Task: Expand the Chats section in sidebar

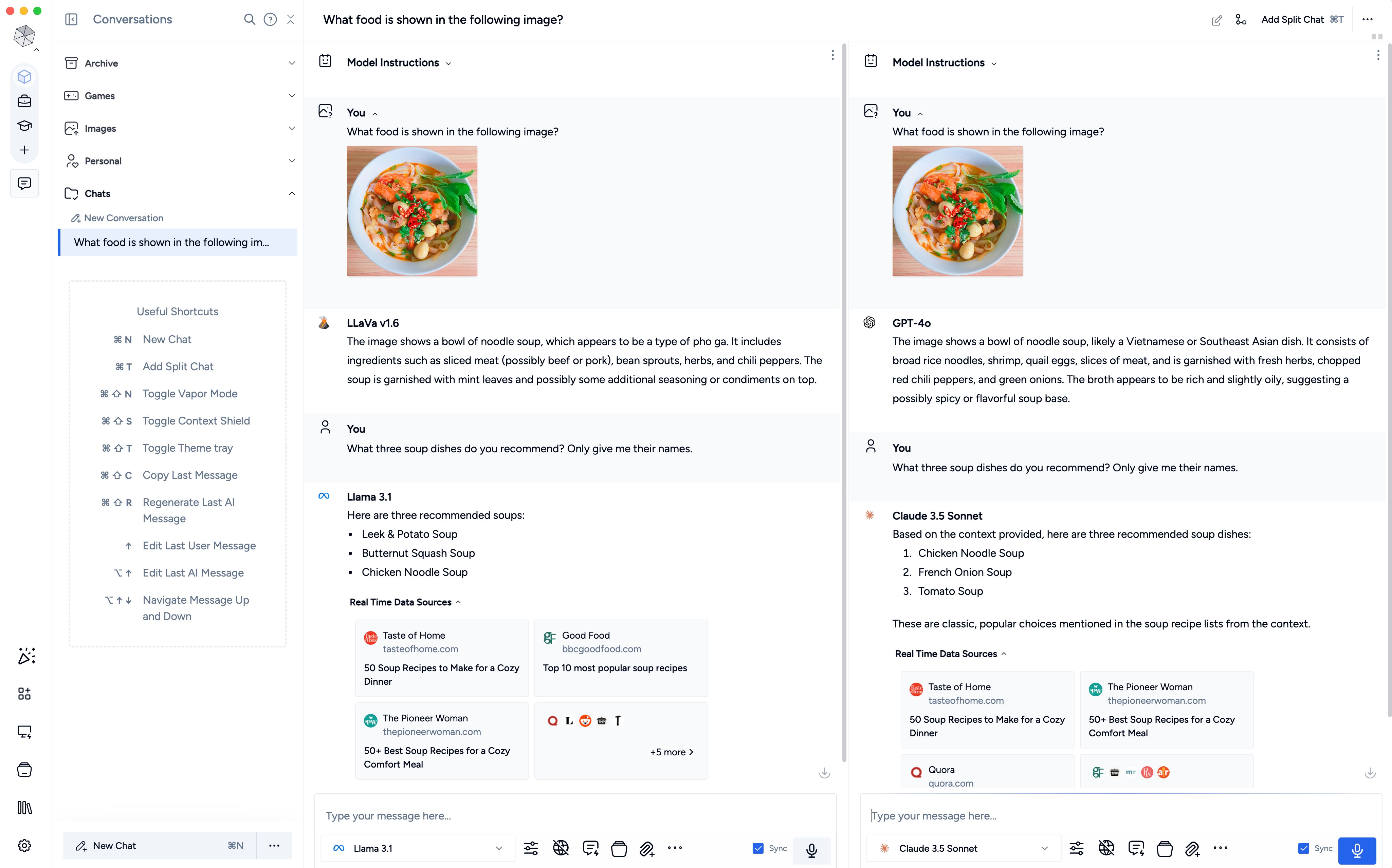Action: [291, 193]
